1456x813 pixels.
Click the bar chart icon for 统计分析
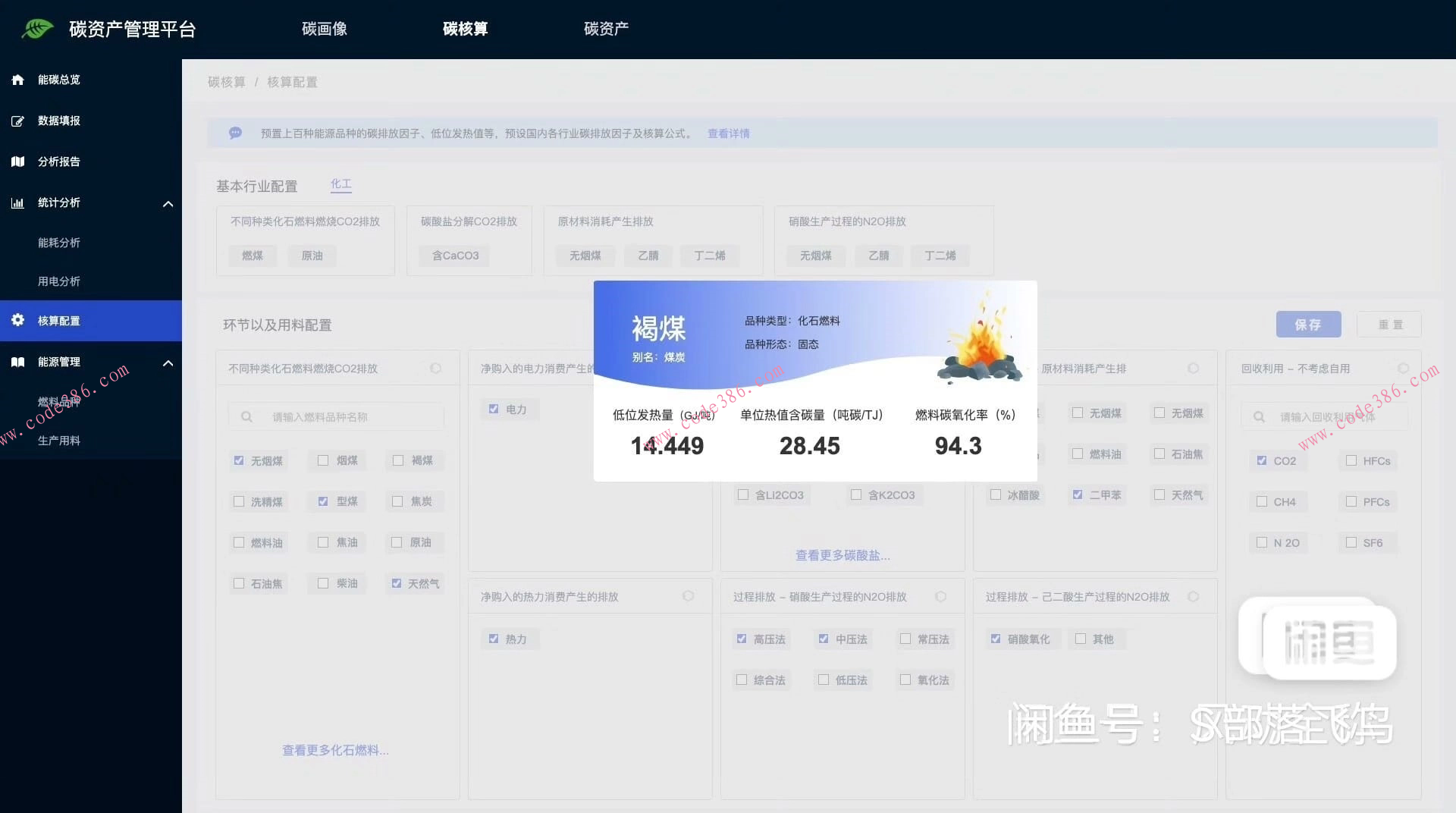click(x=17, y=202)
